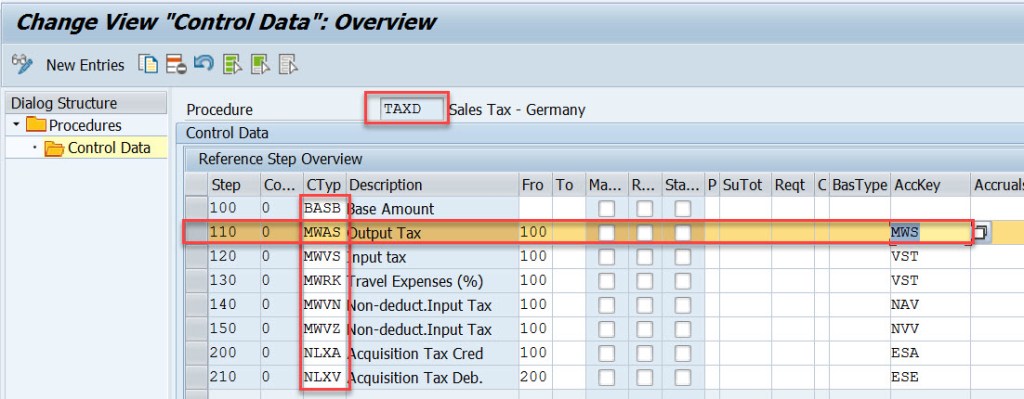
Task: Collapse the Procedures tree node arrow
Action: (x=16, y=124)
